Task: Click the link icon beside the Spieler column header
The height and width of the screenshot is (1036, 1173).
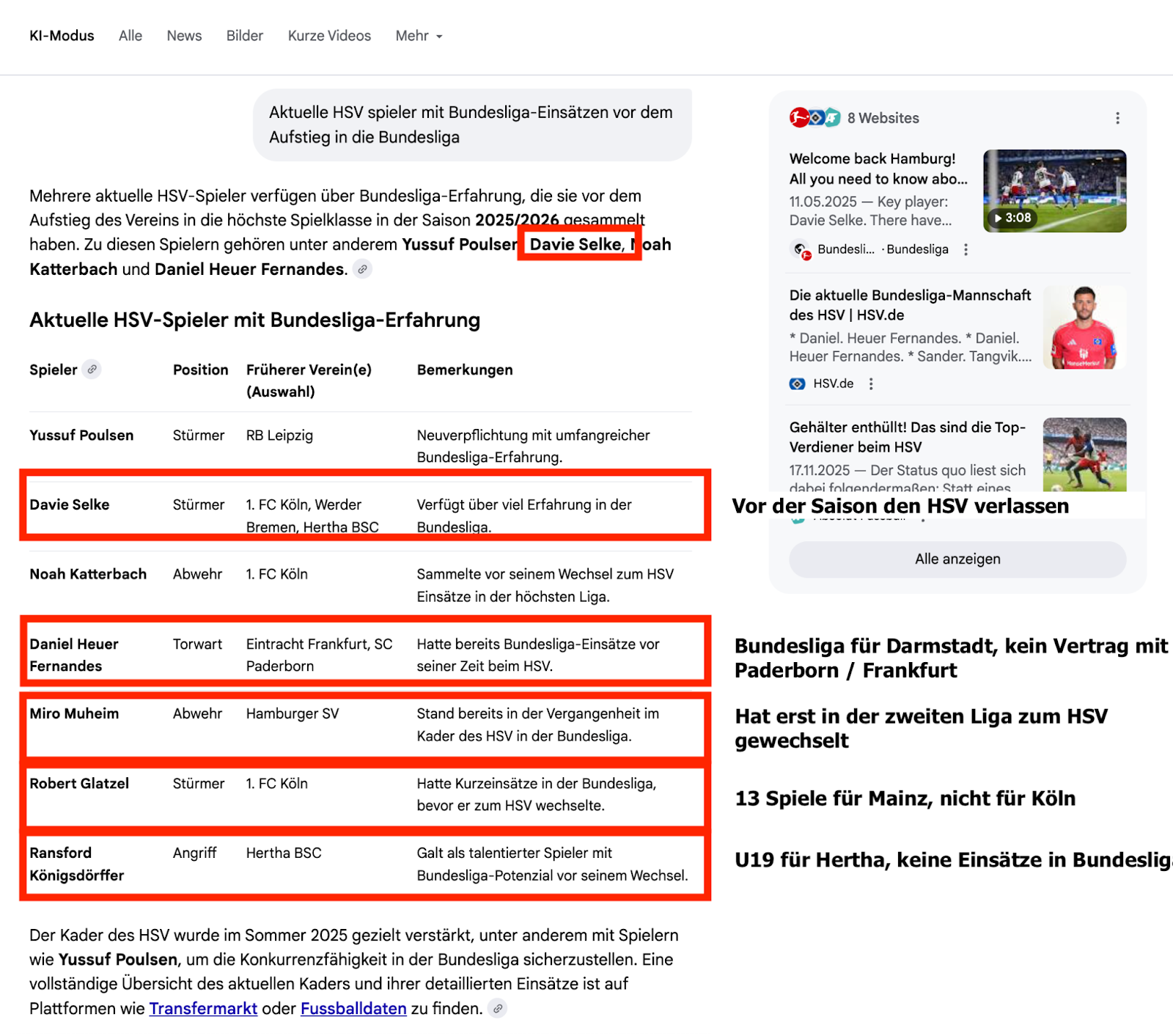Action: tap(92, 370)
